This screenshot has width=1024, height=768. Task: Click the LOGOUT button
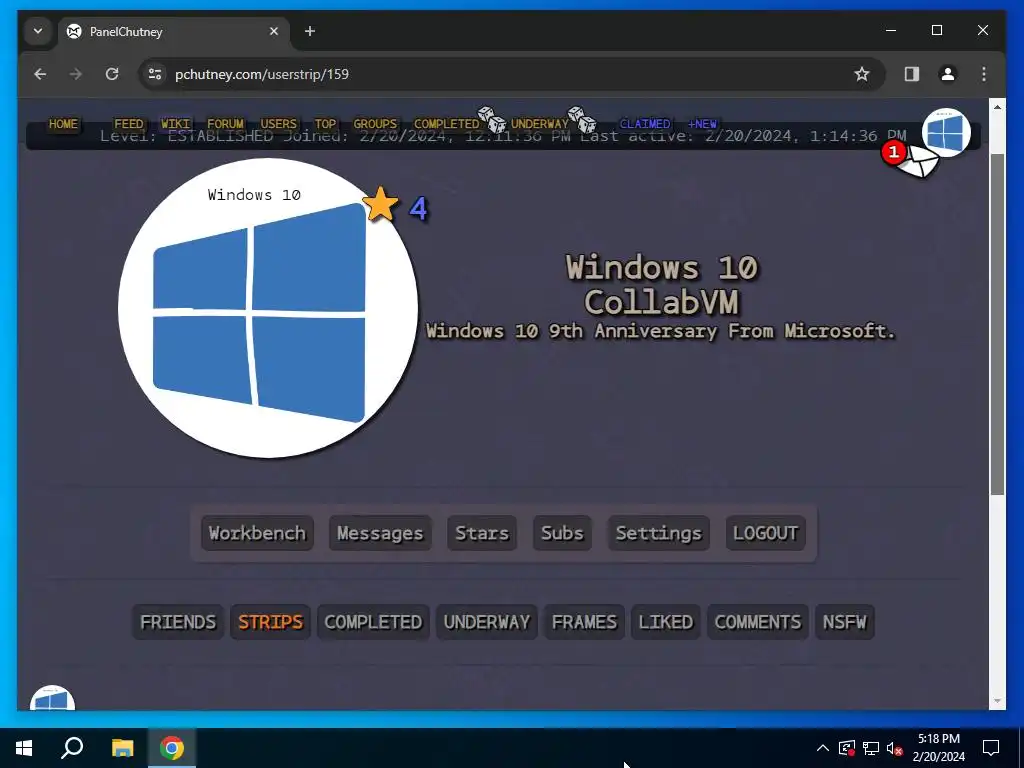[x=765, y=533]
